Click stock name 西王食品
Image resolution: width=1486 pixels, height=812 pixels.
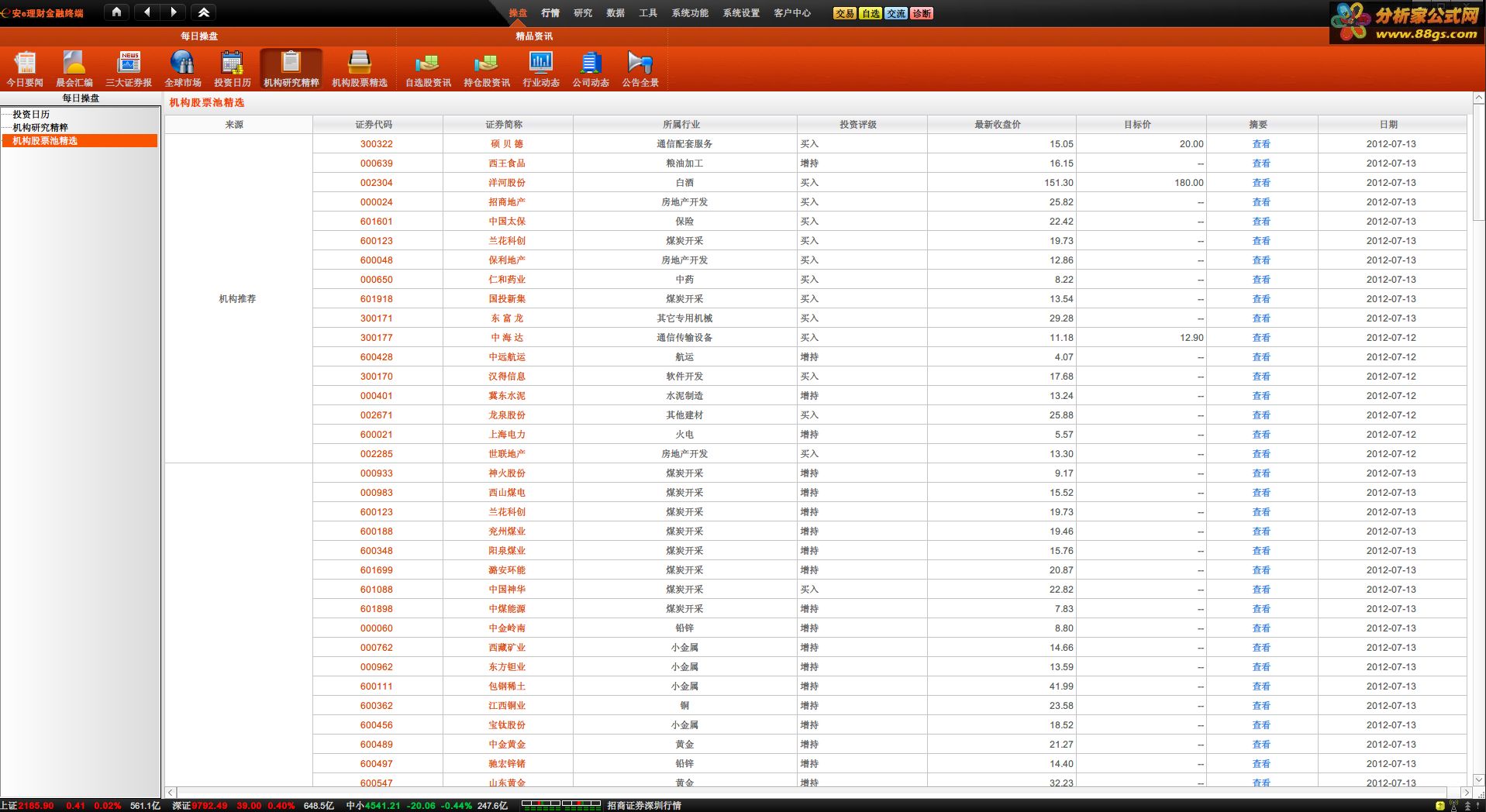pyautogui.click(x=507, y=163)
